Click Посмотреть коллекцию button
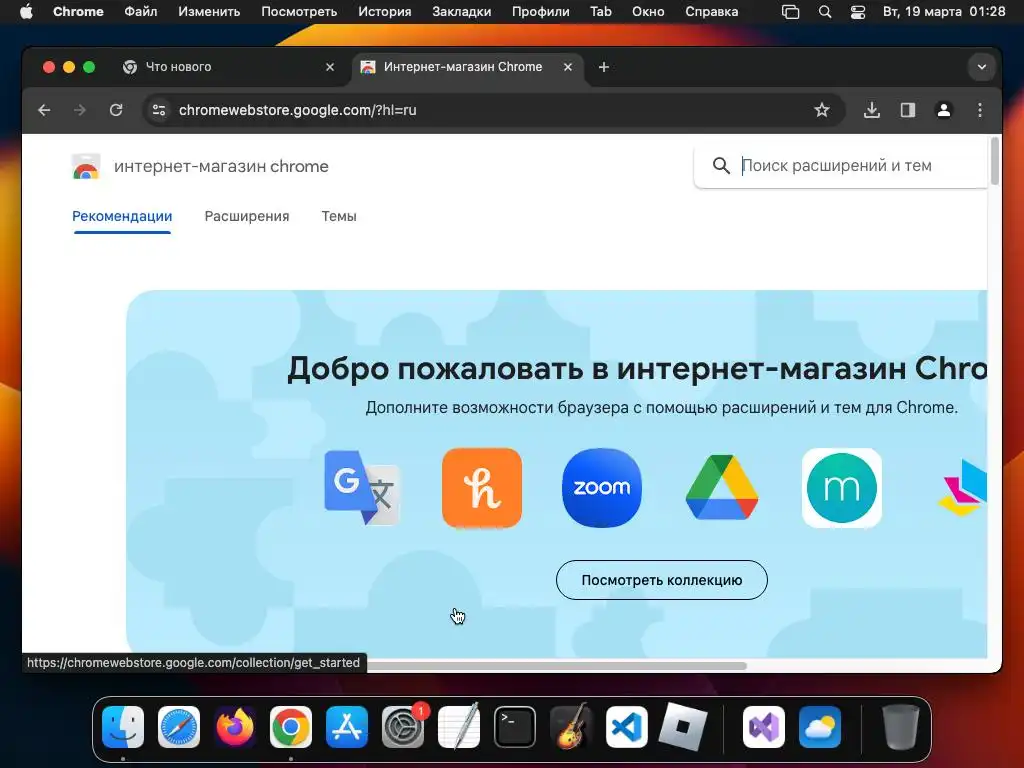 click(x=662, y=580)
